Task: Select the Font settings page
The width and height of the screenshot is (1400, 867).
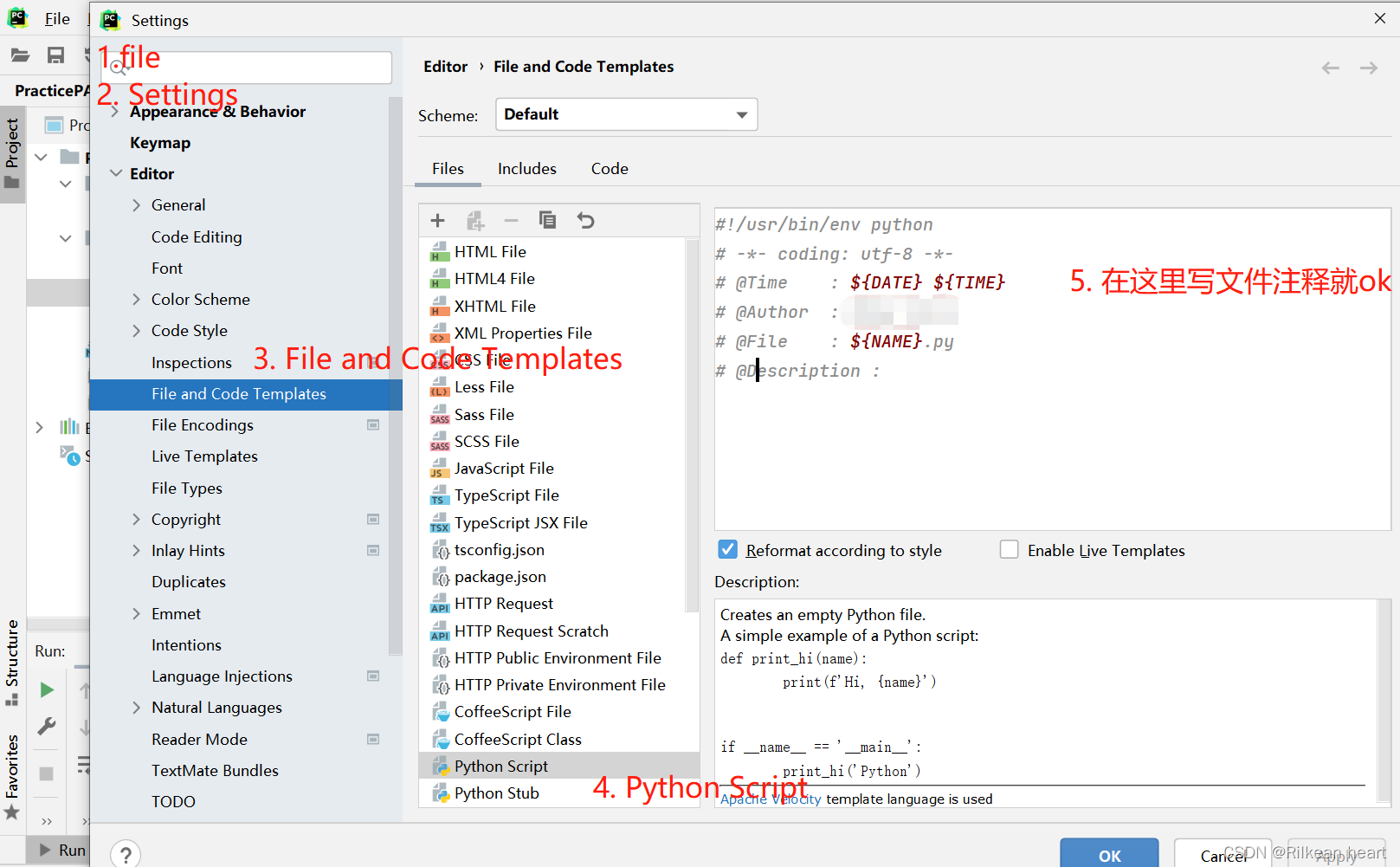Action: (167, 269)
